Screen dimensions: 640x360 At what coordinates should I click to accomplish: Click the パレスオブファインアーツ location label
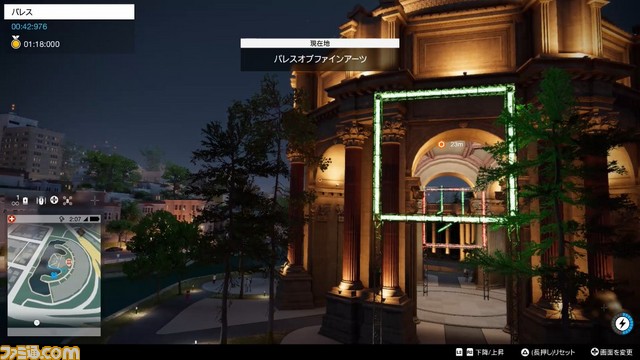(320, 59)
